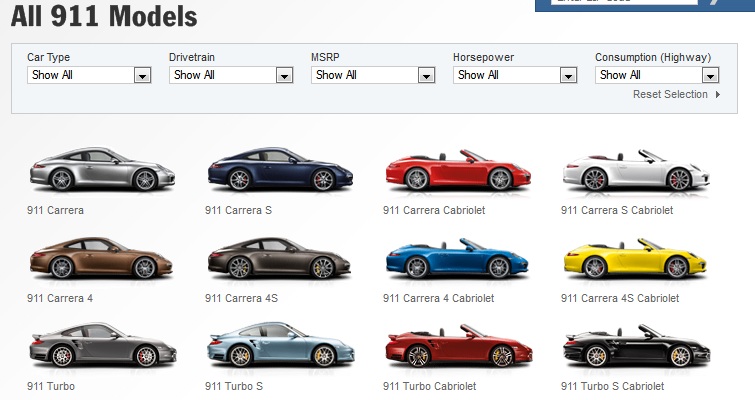The height and width of the screenshot is (400, 755).
Task: Open the Consumption (Highway) dropdown
Action: [657, 75]
